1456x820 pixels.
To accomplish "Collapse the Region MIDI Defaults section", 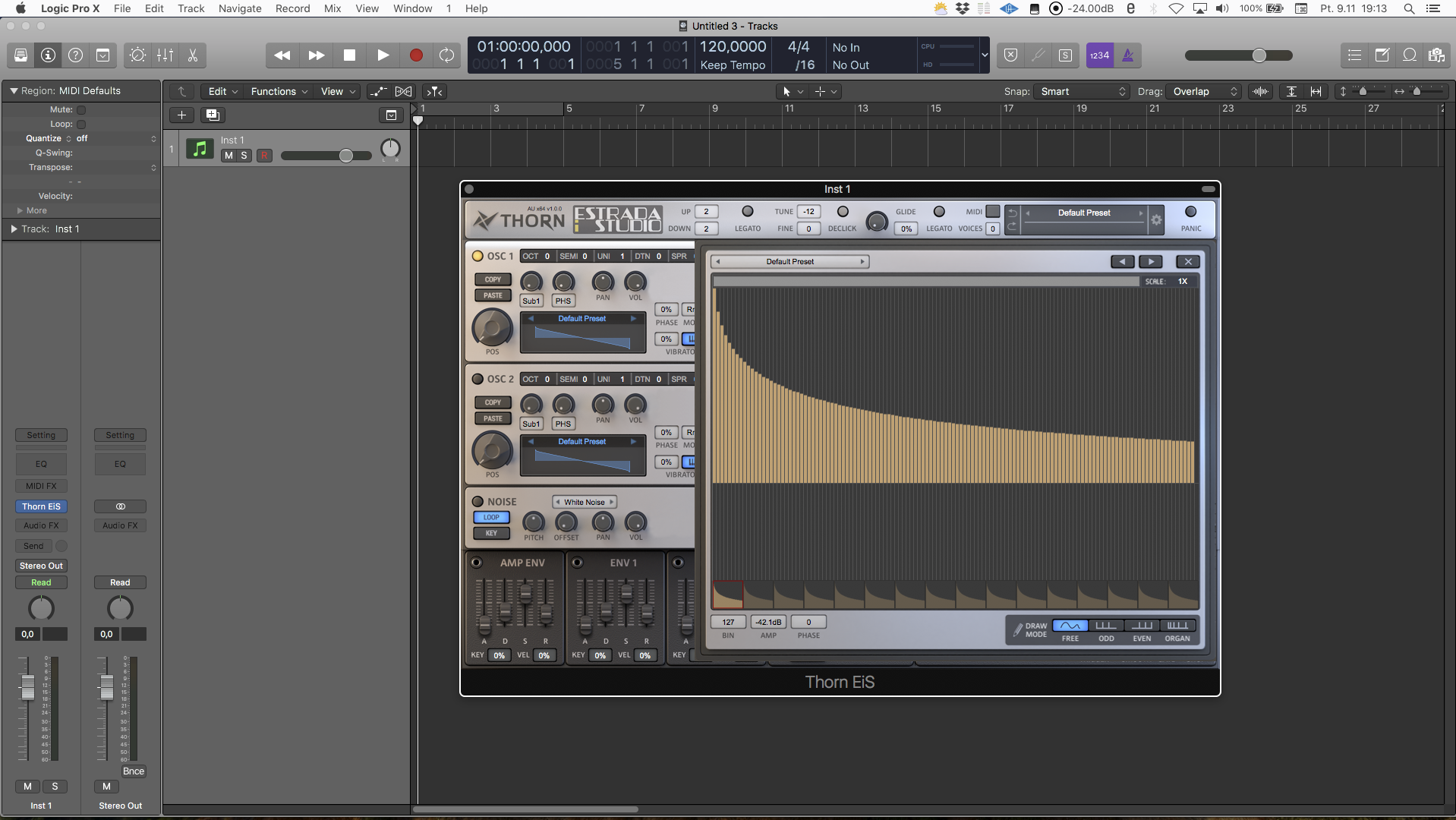I will 14,91.
